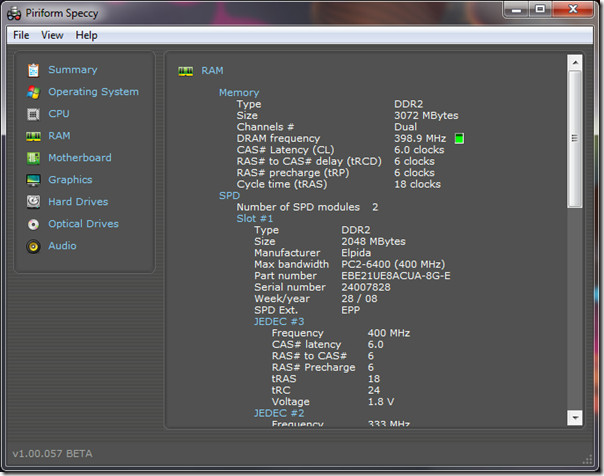Open the View menu

52,35
